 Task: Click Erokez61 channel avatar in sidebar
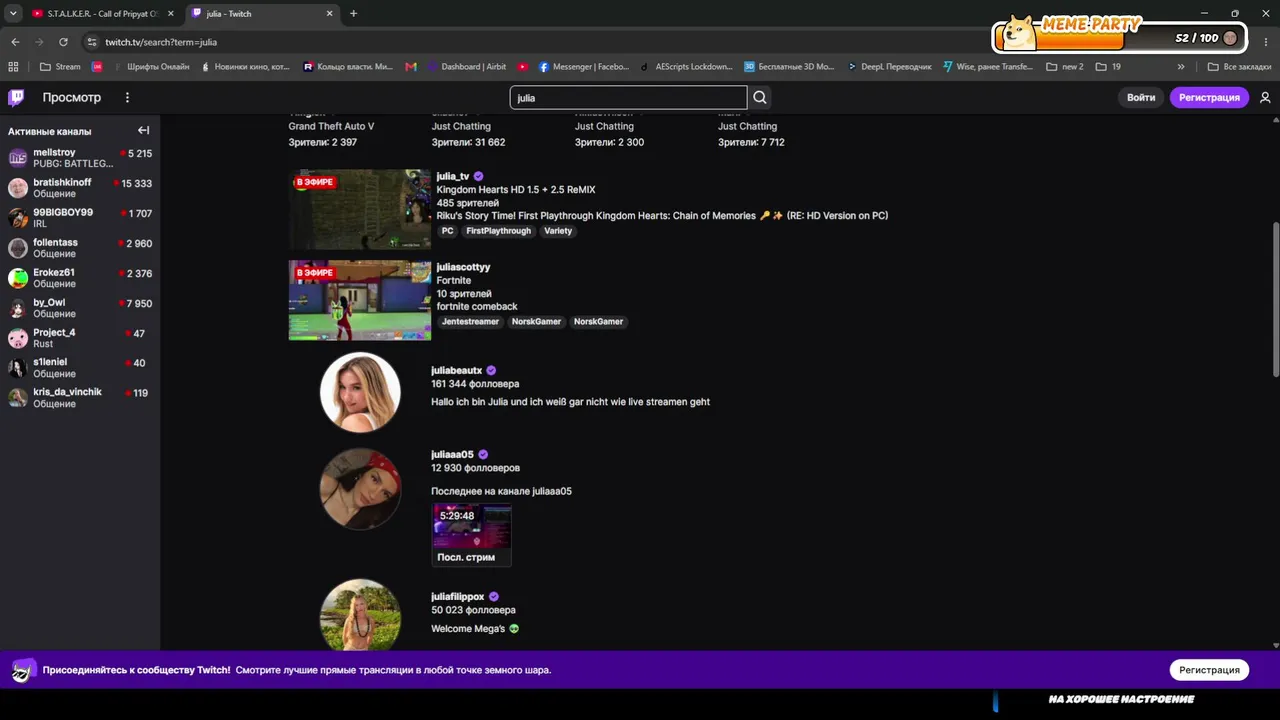pyautogui.click(x=18, y=278)
